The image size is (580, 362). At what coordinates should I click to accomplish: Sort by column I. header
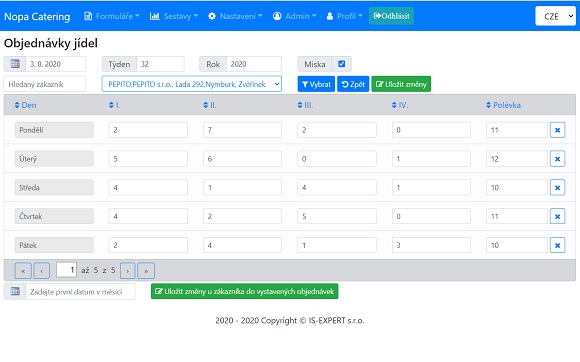click(115, 105)
